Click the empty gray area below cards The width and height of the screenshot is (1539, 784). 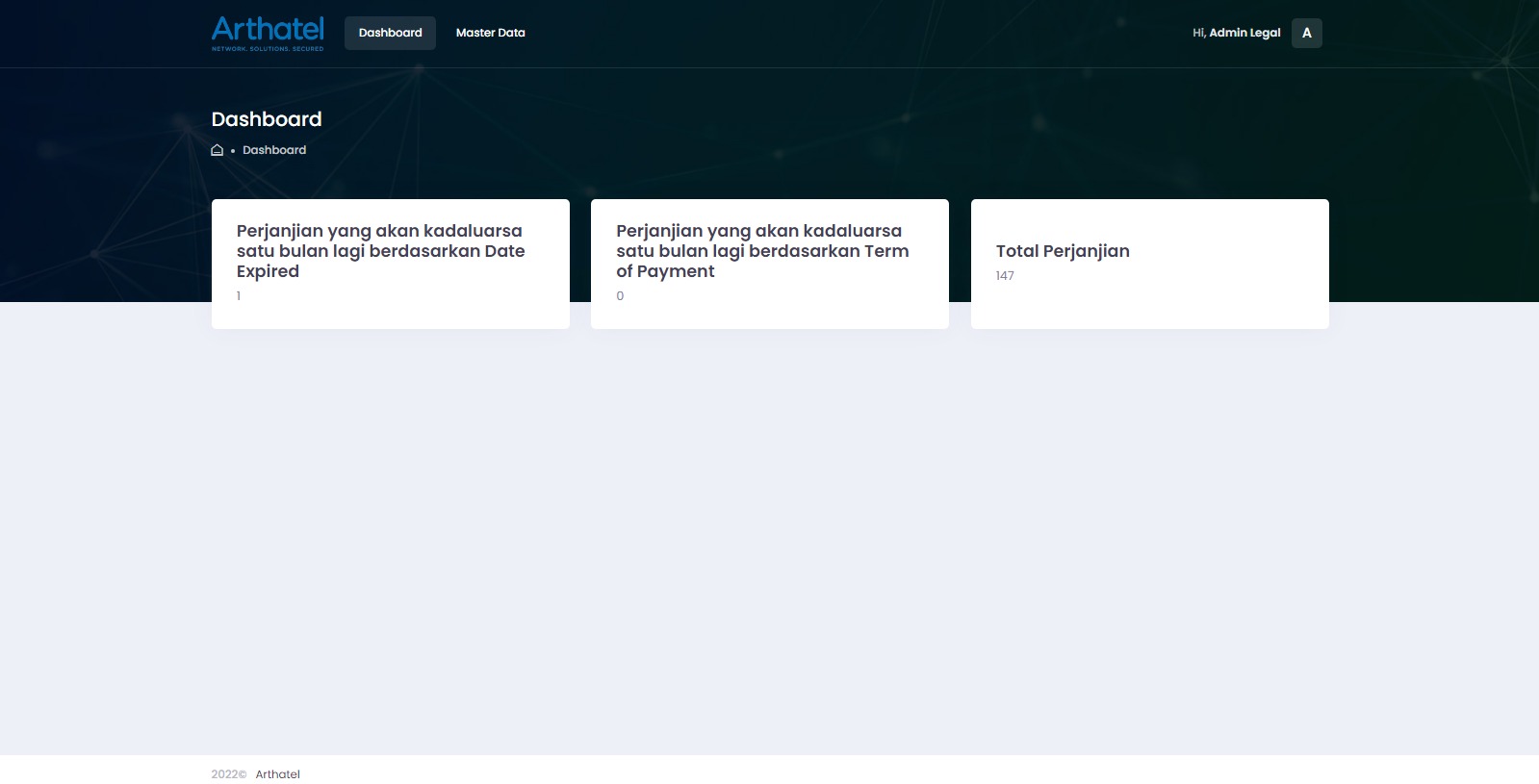click(x=770, y=539)
